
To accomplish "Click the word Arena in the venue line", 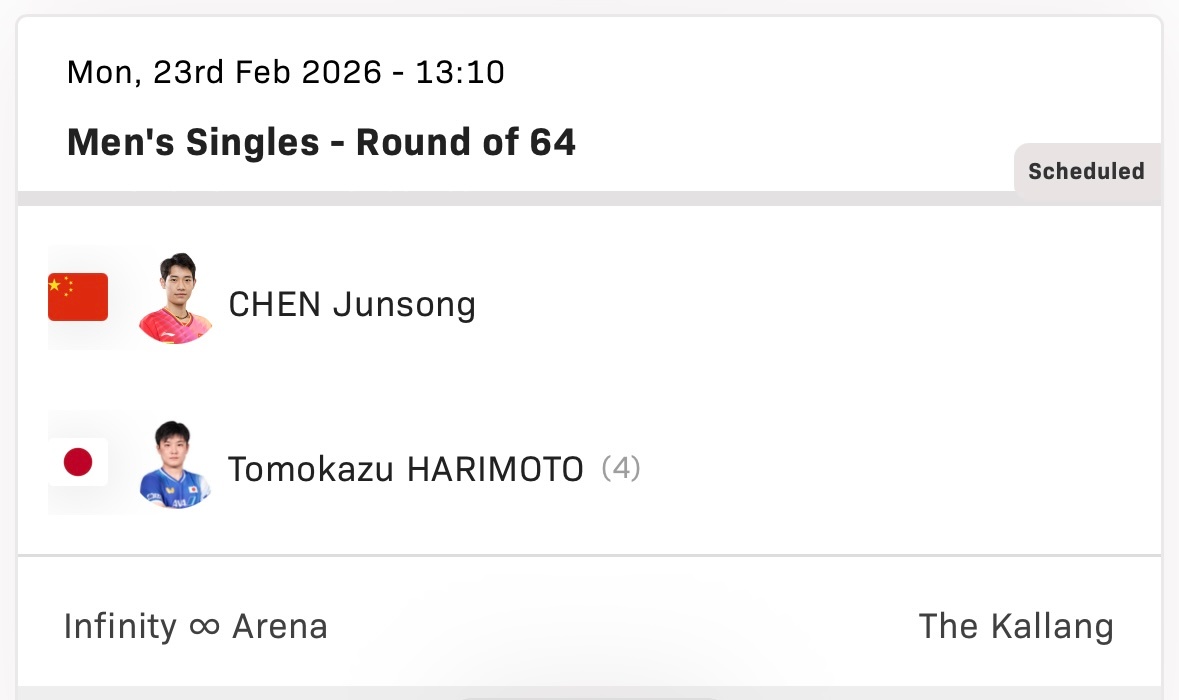I will pyautogui.click(x=280, y=627).
